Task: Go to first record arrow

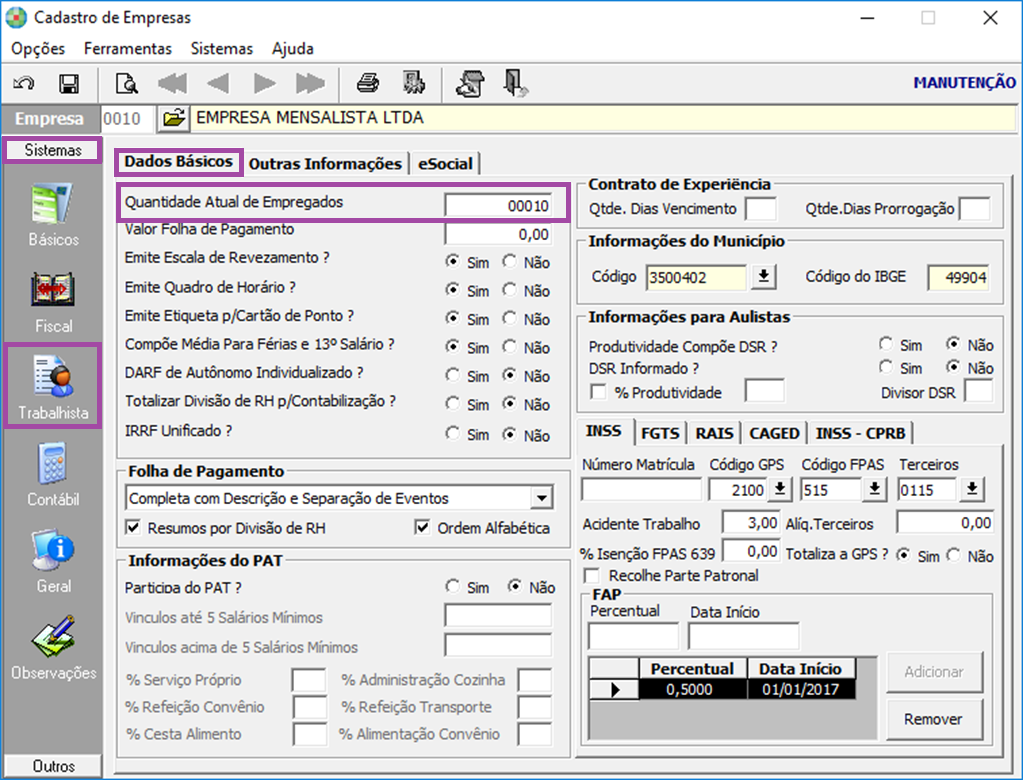Action: [173, 83]
